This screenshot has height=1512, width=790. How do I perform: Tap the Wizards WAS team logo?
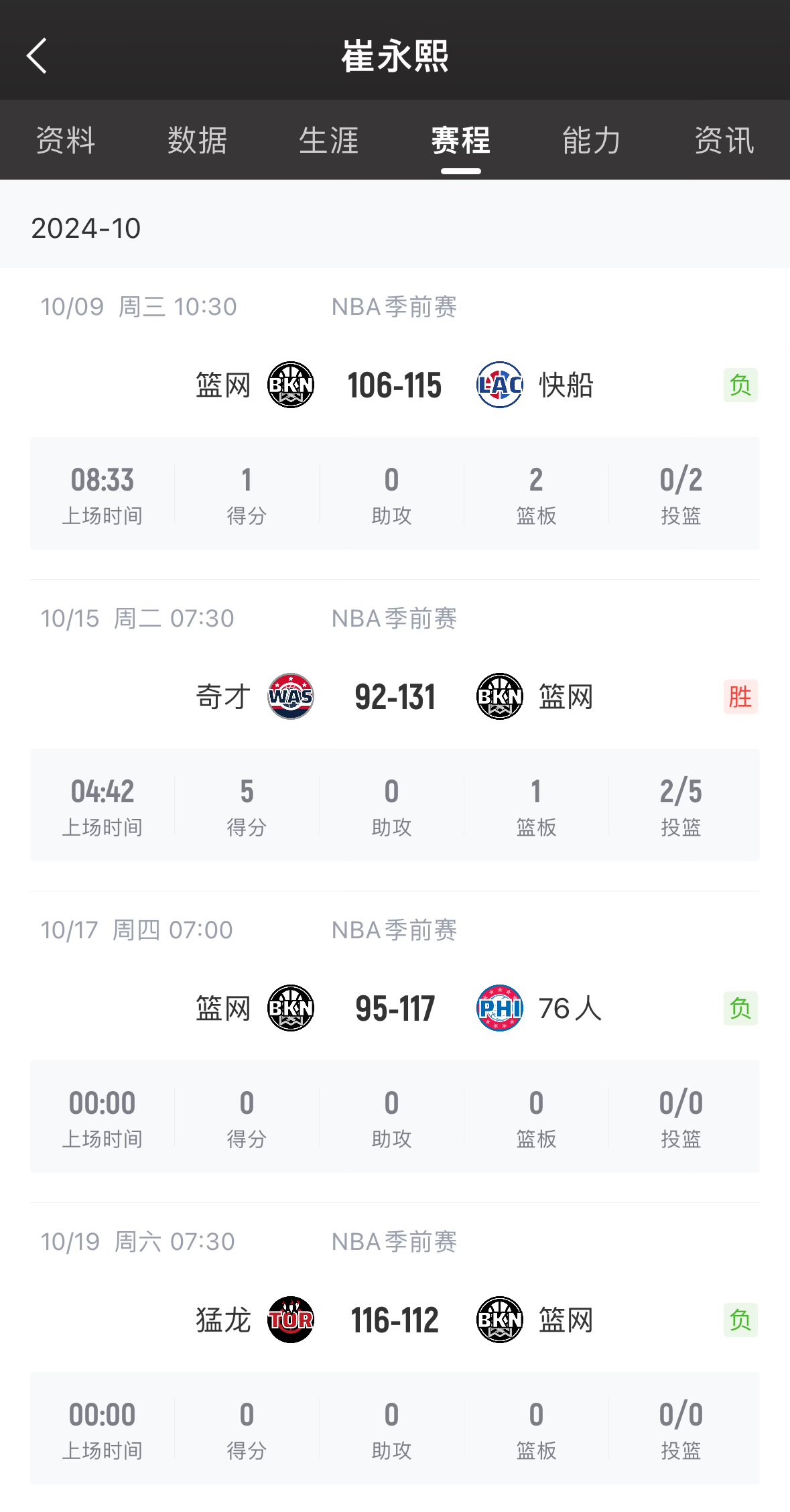tap(291, 696)
